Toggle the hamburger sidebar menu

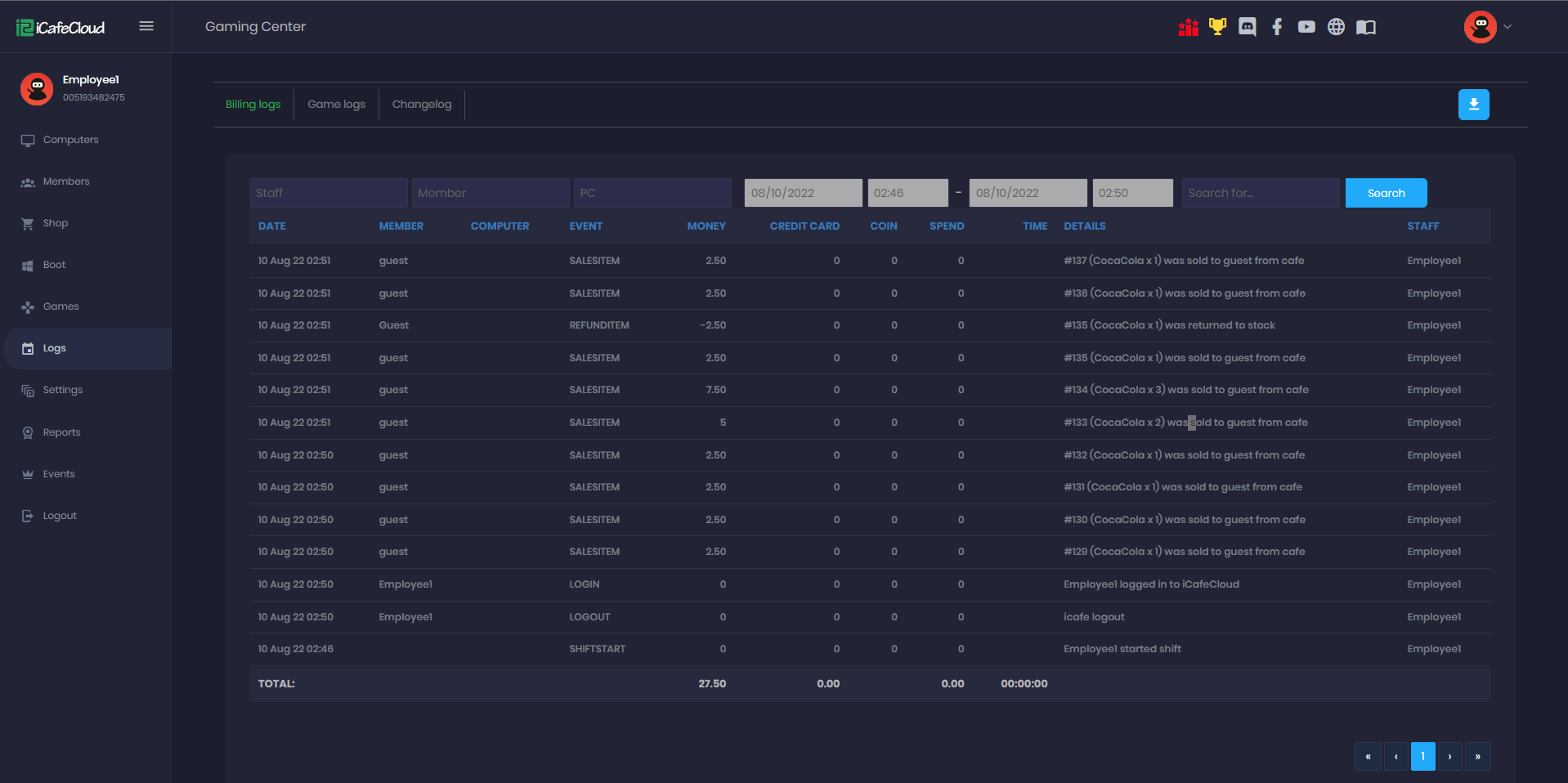pos(146,26)
